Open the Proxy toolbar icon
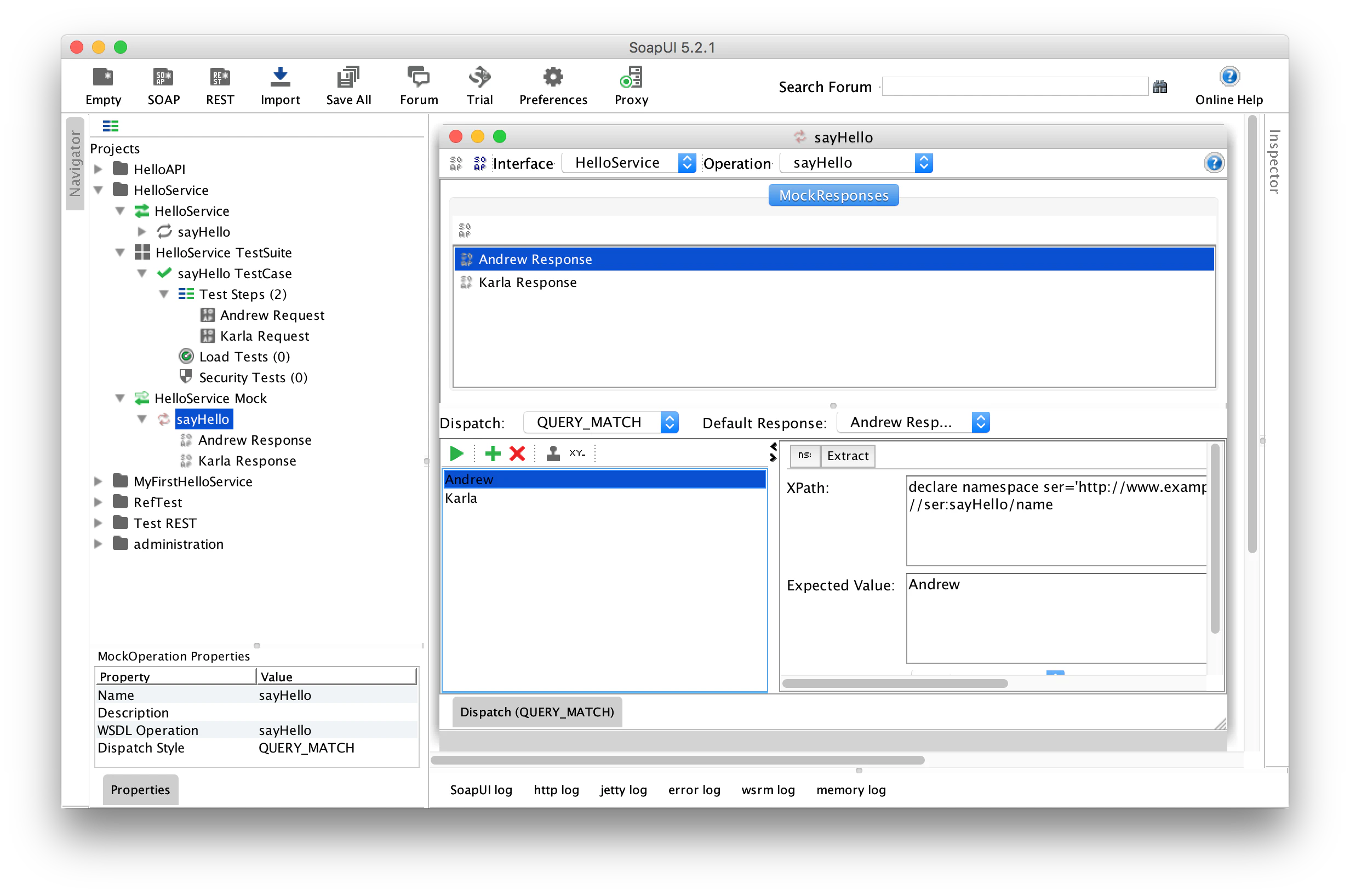This screenshot has height=896, width=1350. click(x=631, y=78)
